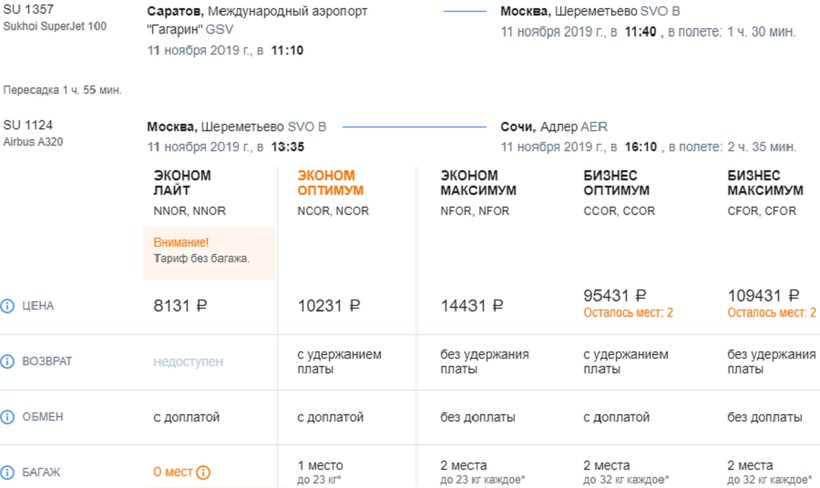Click info icon beside ЦЕНА row
Viewport: 820px width, 488px height.
pos(8,306)
